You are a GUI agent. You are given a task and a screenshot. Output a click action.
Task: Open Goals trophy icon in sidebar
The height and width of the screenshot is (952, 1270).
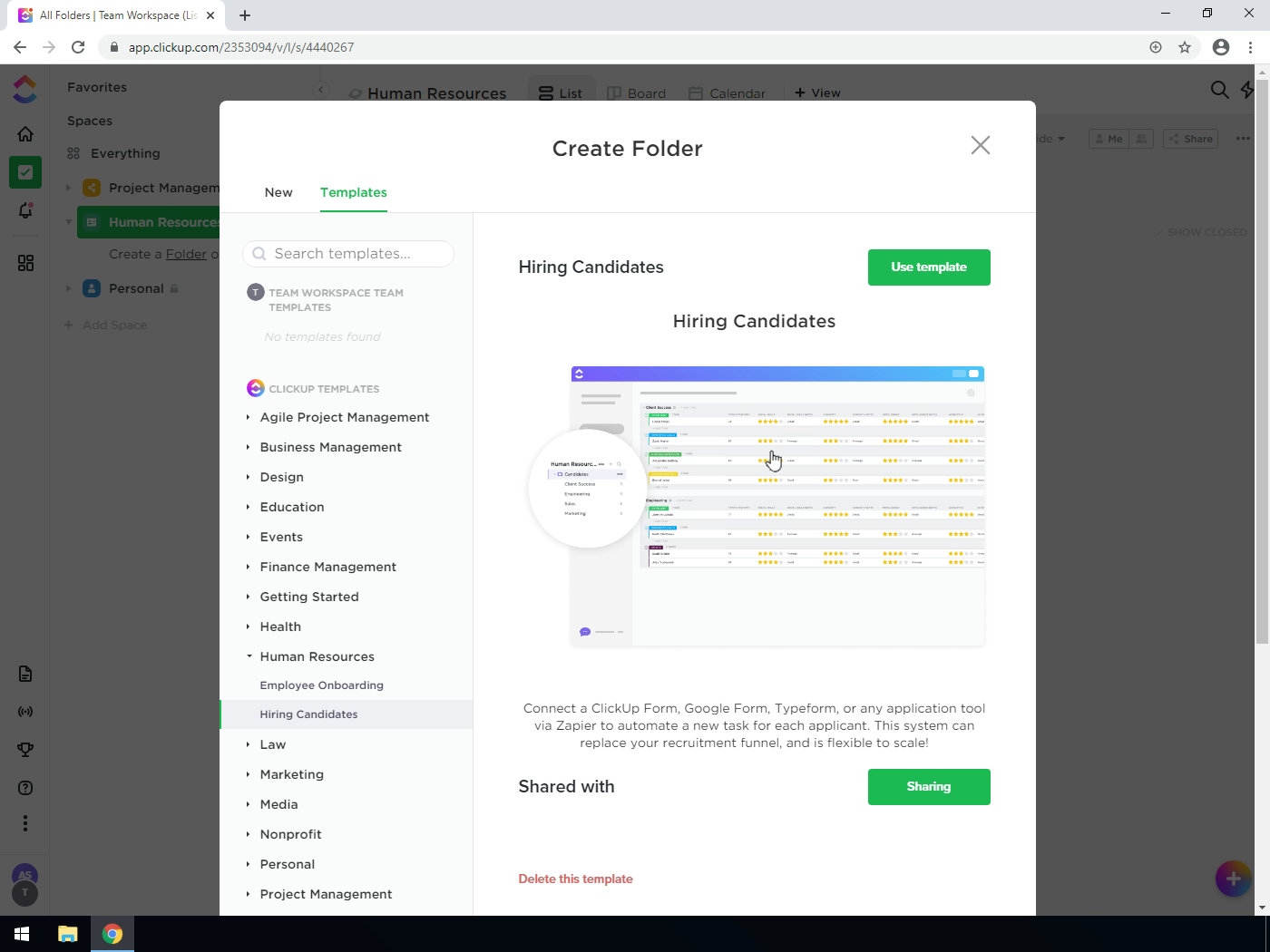tap(25, 750)
